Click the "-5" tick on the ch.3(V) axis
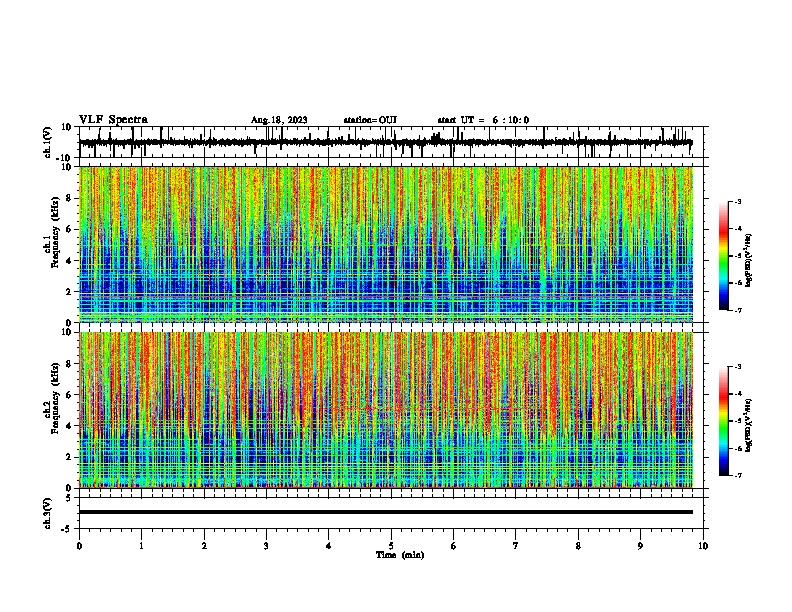The height and width of the screenshot is (612, 792). click(x=67, y=529)
